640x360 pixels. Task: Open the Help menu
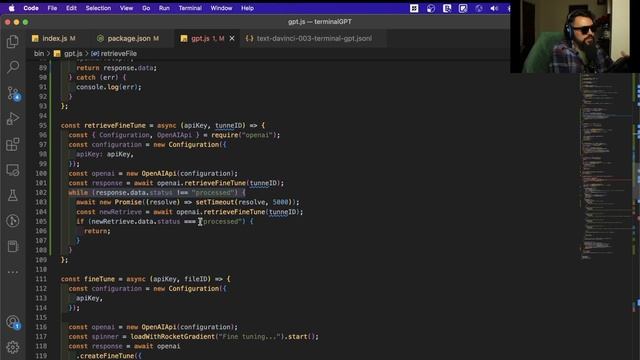[247, 8]
